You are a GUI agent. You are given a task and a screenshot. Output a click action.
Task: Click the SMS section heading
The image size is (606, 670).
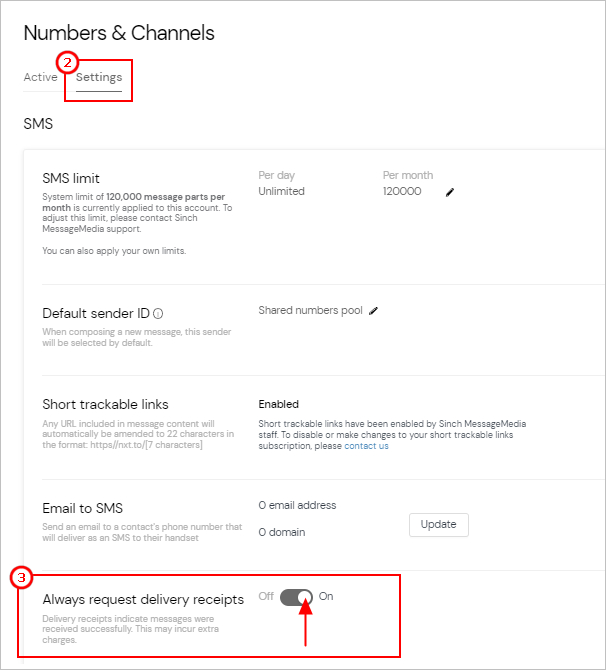[38, 124]
